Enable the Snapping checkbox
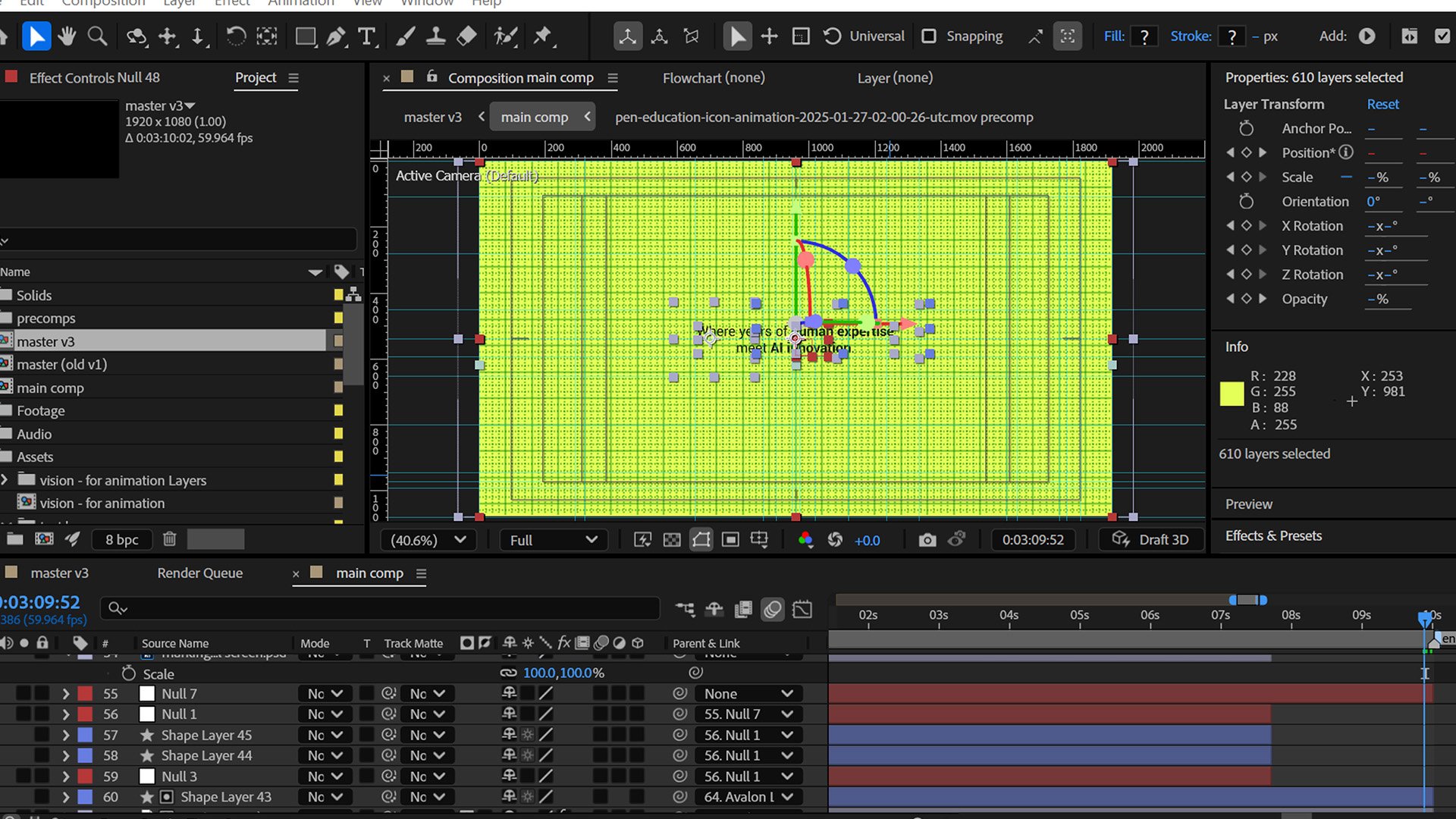1456x819 pixels. 929,36
